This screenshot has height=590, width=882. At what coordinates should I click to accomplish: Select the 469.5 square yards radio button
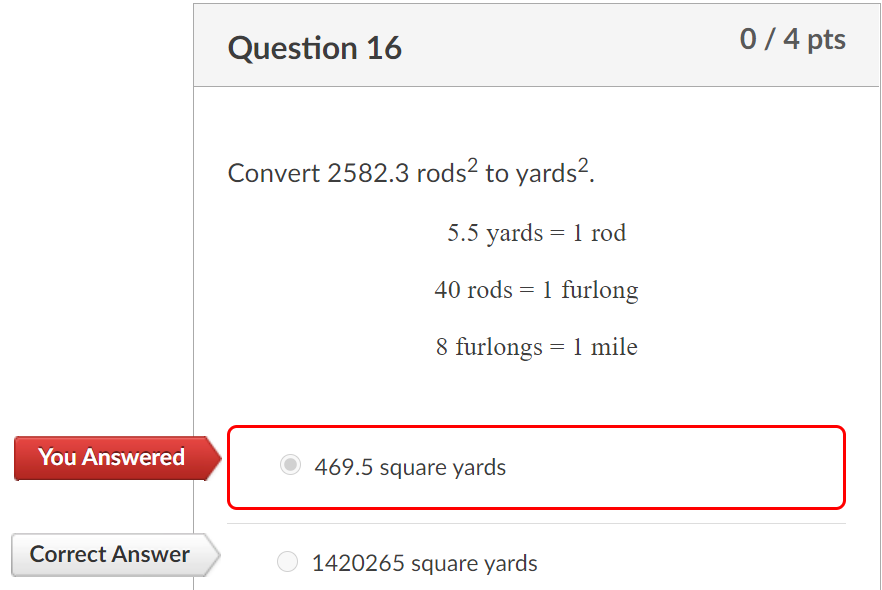click(290, 465)
